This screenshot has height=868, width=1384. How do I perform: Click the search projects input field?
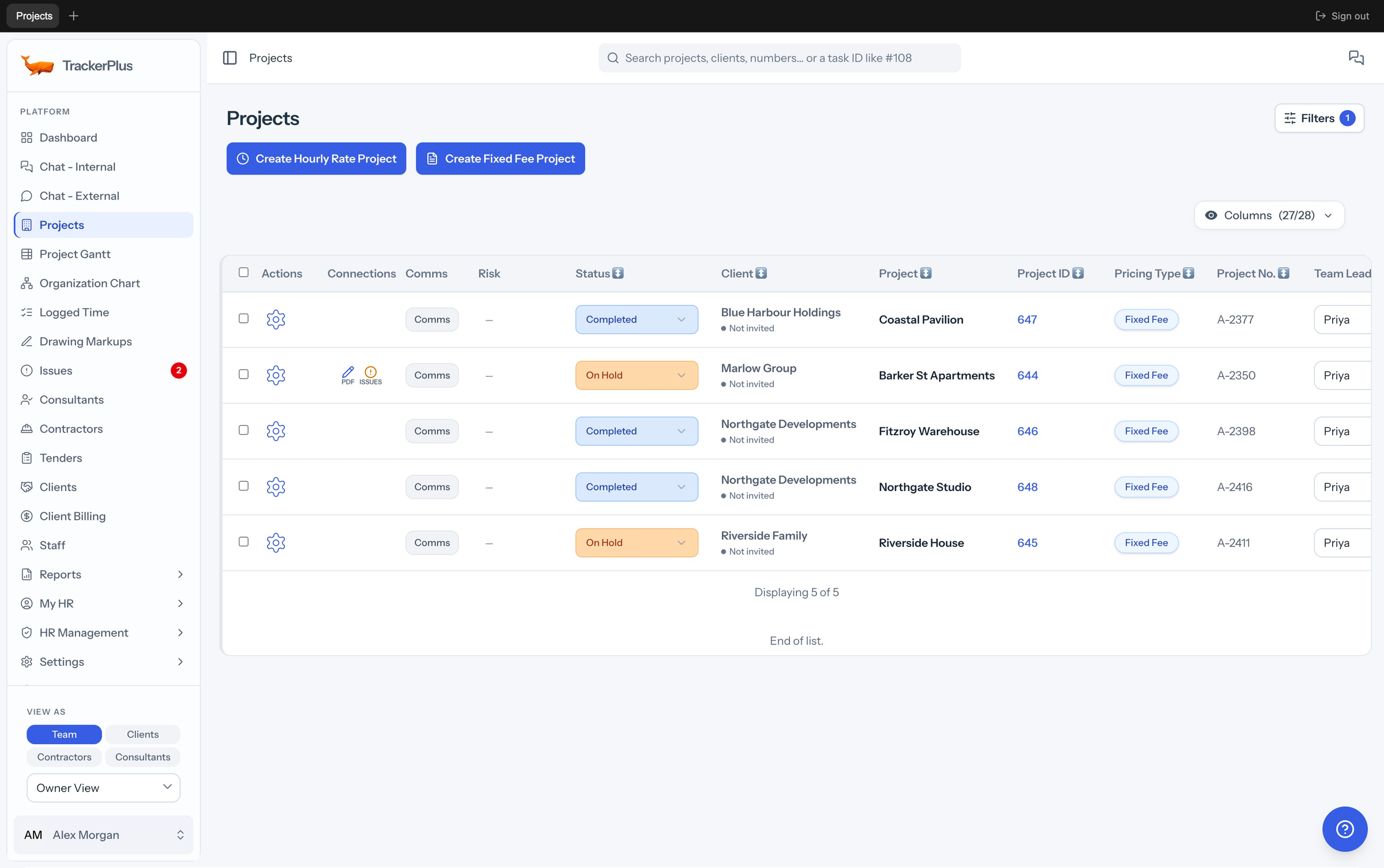click(x=779, y=58)
